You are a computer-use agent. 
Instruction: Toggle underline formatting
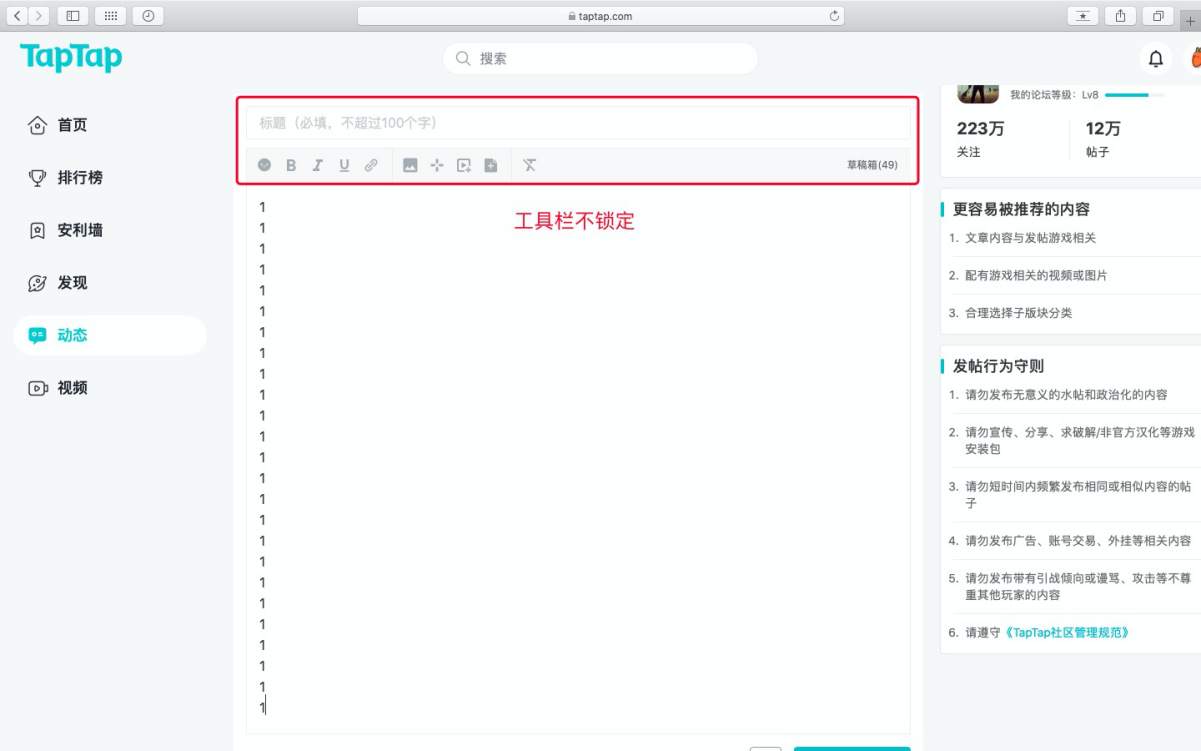coord(344,165)
